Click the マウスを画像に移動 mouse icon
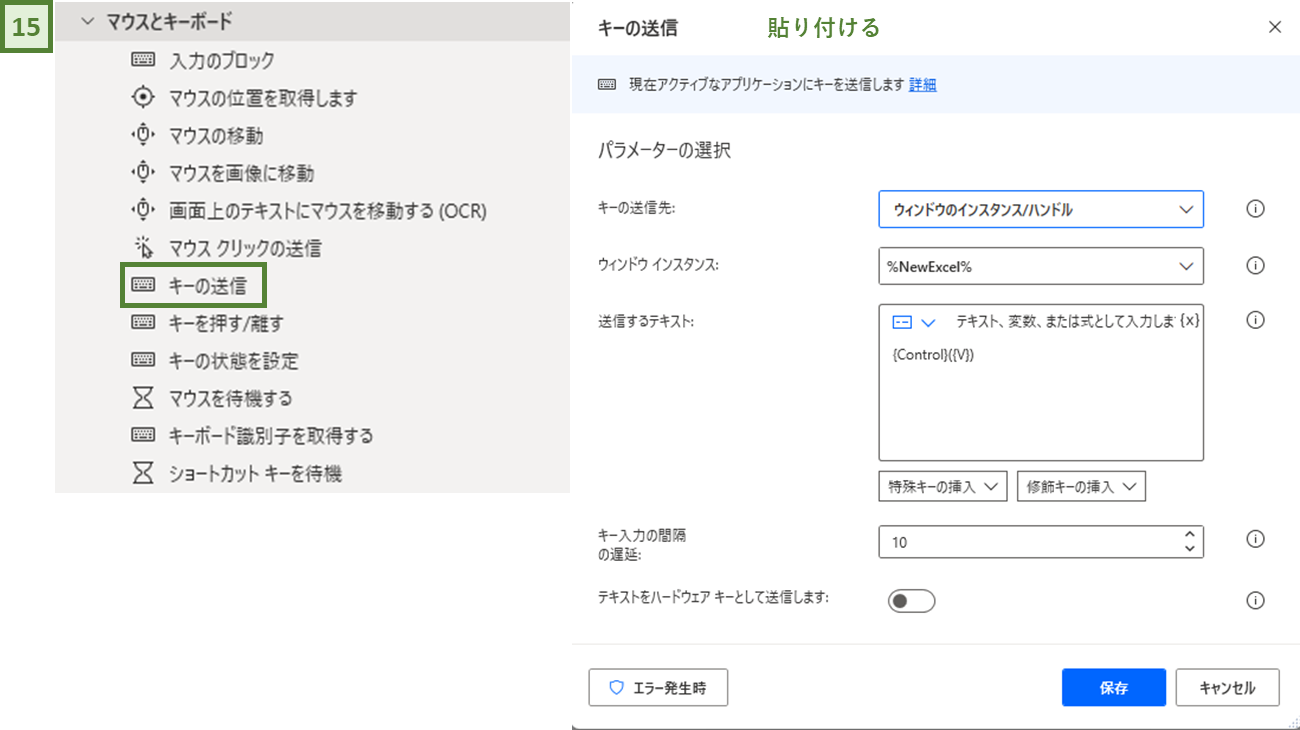The width and height of the screenshot is (1300, 730). 143,173
